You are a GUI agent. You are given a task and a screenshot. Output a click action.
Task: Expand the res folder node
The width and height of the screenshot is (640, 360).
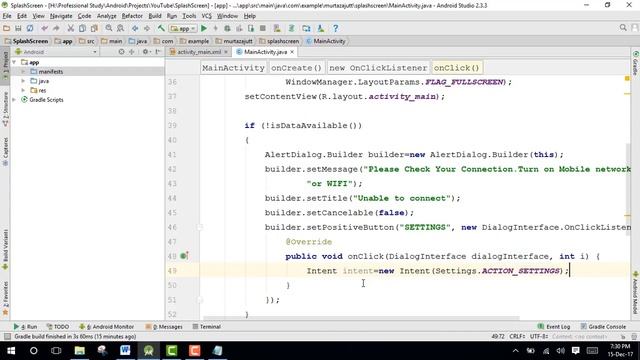pyautogui.click(x=24, y=90)
